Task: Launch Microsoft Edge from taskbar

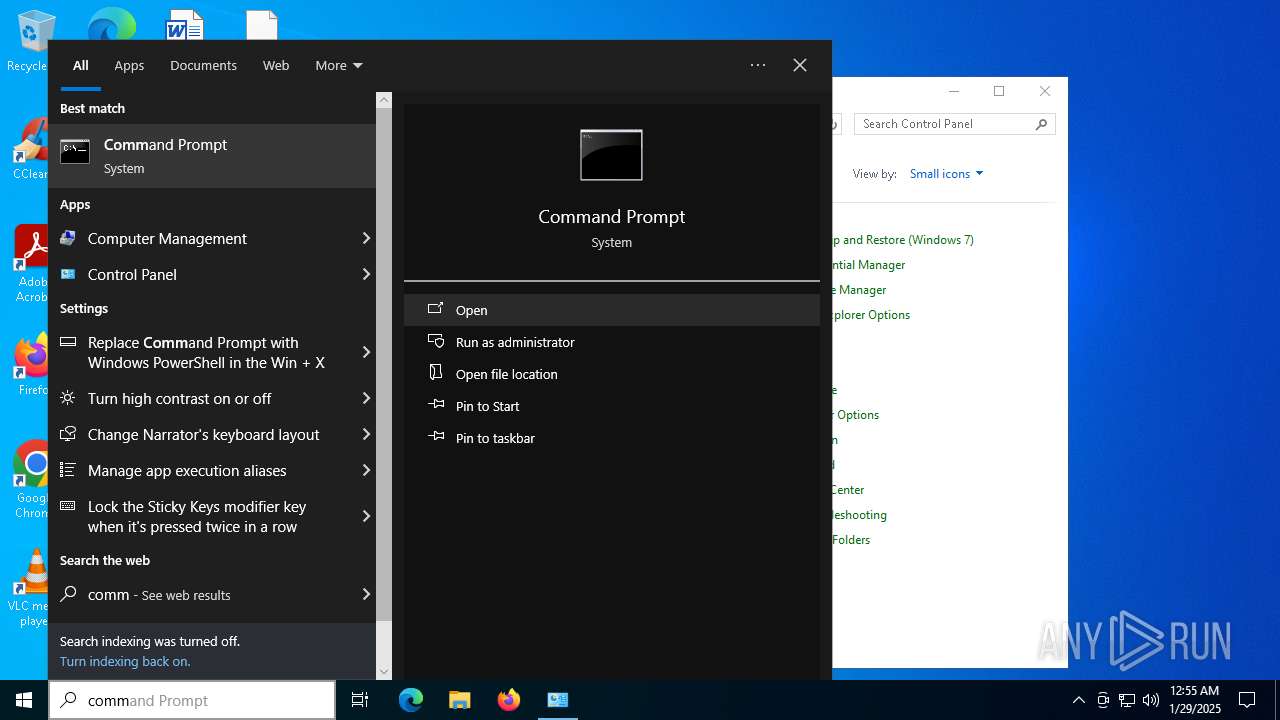Action: tap(410, 700)
